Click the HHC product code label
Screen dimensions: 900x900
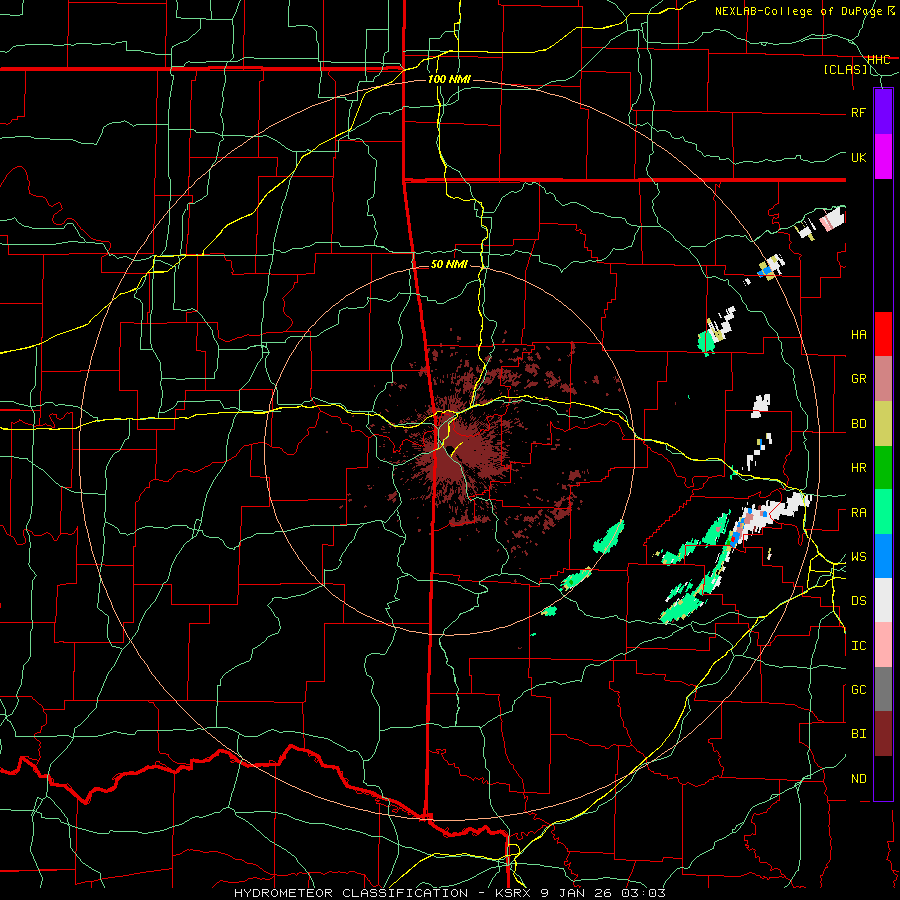pos(878,60)
